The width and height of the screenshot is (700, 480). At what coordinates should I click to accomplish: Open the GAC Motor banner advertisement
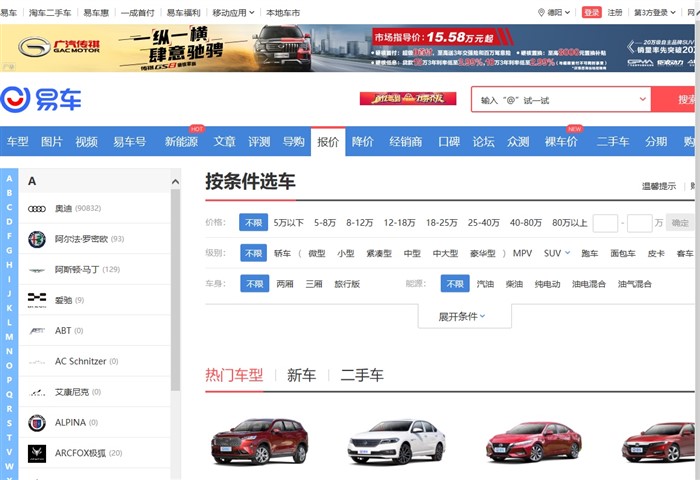[347, 48]
